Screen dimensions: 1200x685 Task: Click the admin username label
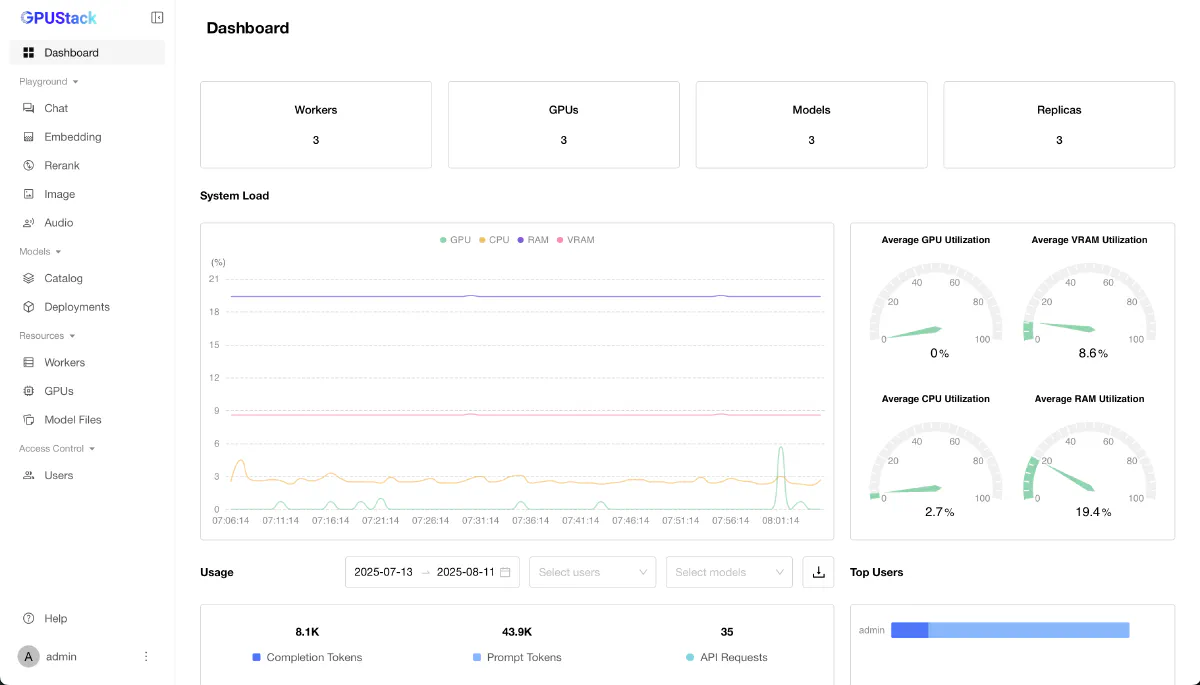[61, 657]
